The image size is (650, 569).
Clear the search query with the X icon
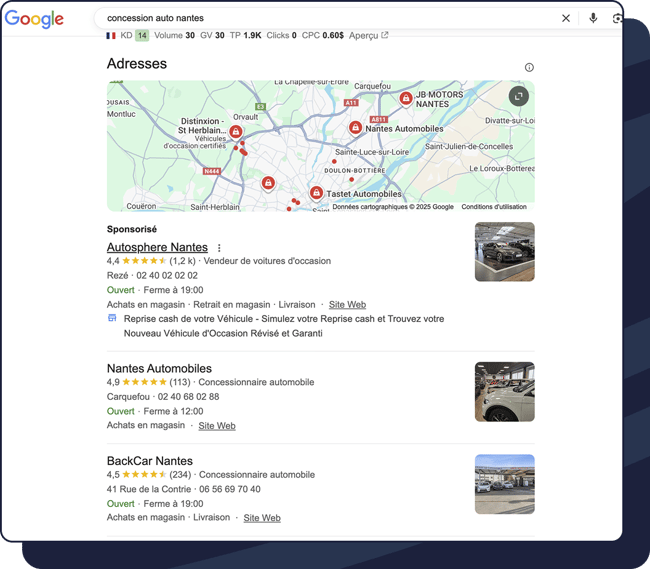[x=565, y=18]
